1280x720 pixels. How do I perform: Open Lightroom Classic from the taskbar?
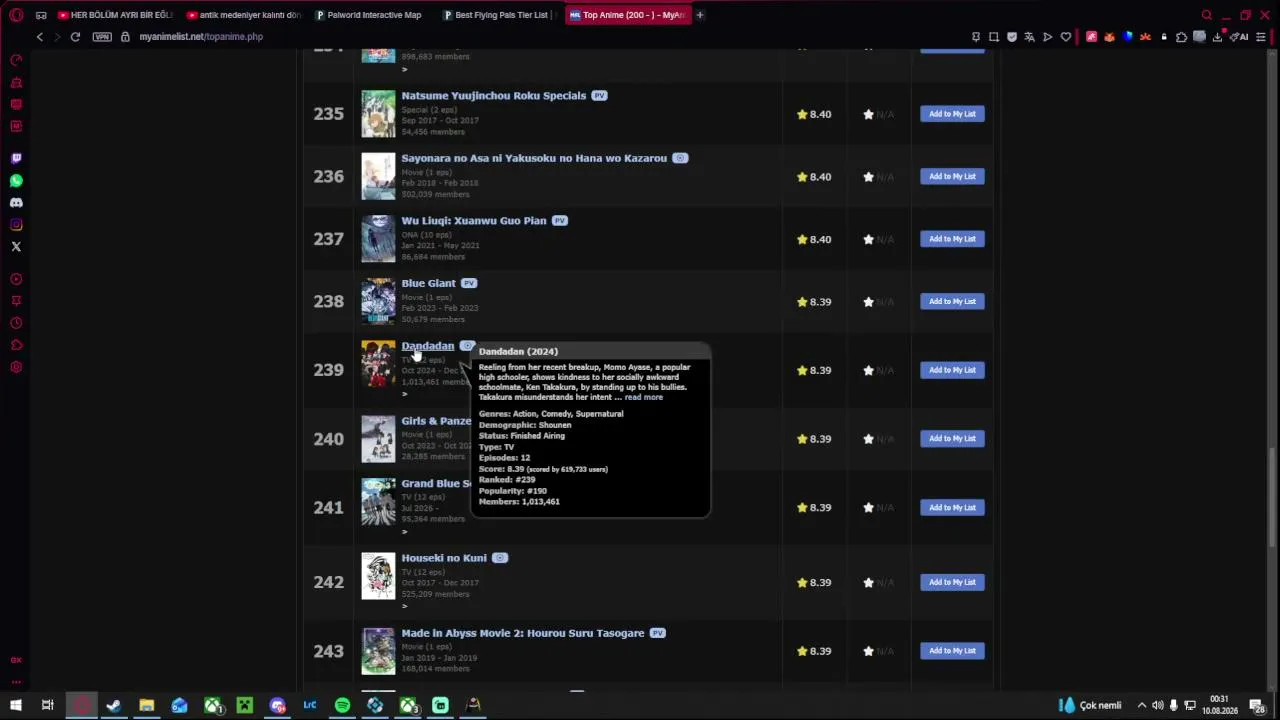tap(310, 705)
